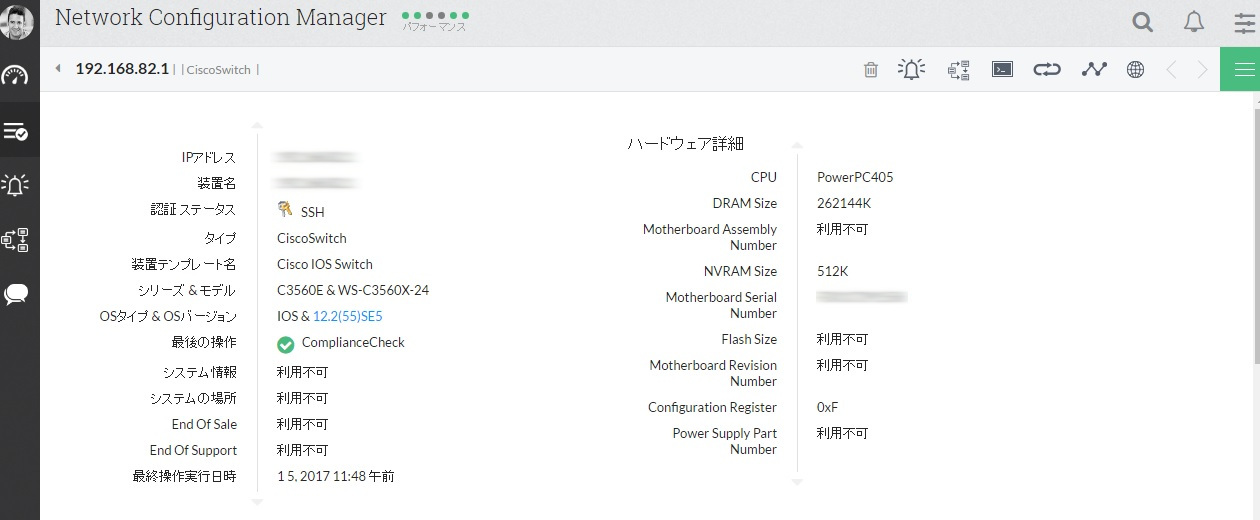Delete device using the trash icon
The width and height of the screenshot is (1260, 520).
pyautogui.click(x=871, y=70)
